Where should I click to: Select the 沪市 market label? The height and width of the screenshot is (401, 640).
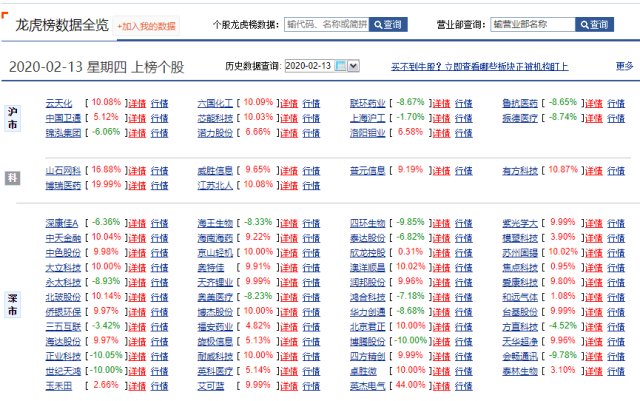[x=12, y=118]
